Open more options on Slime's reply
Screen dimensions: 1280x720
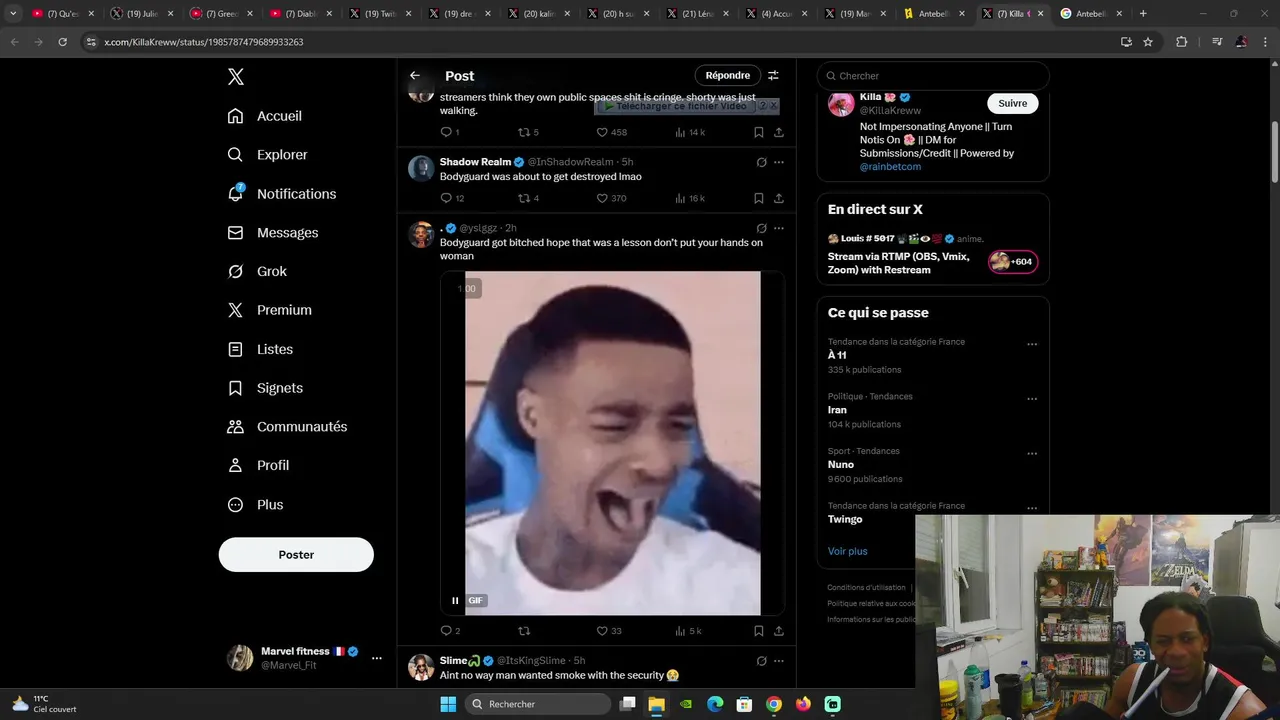point(778,661)
